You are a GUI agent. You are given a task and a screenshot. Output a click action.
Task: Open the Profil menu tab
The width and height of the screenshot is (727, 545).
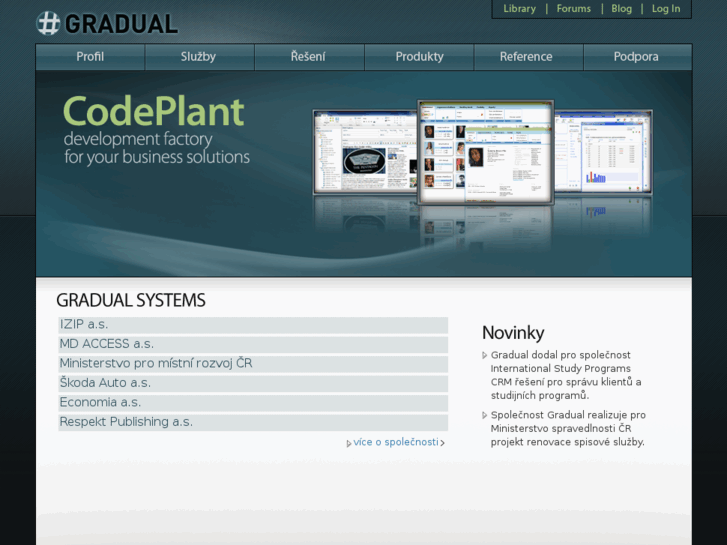click(x=90, y=57)
